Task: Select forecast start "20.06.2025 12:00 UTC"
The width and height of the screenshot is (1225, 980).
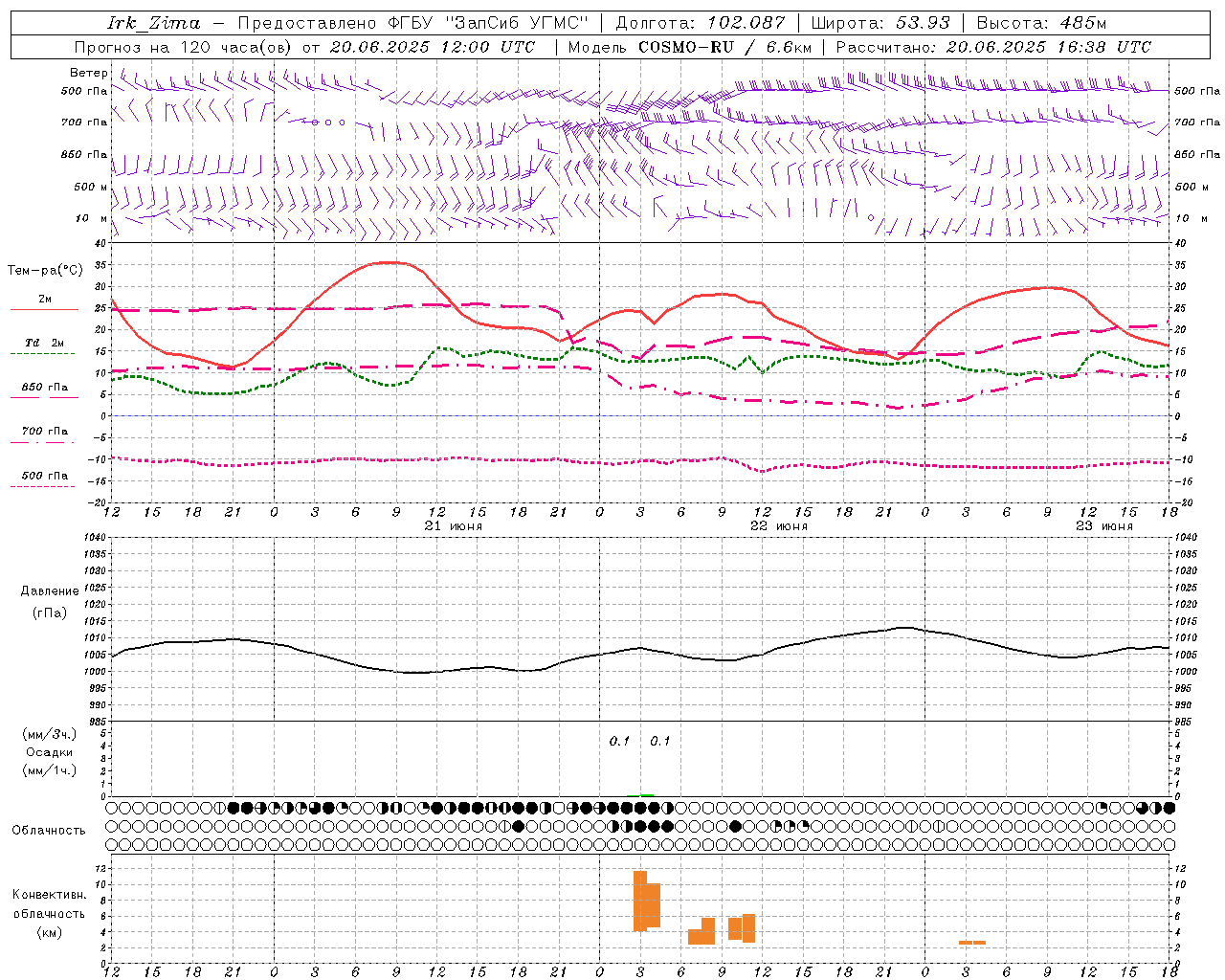Action: coord(433,47)
